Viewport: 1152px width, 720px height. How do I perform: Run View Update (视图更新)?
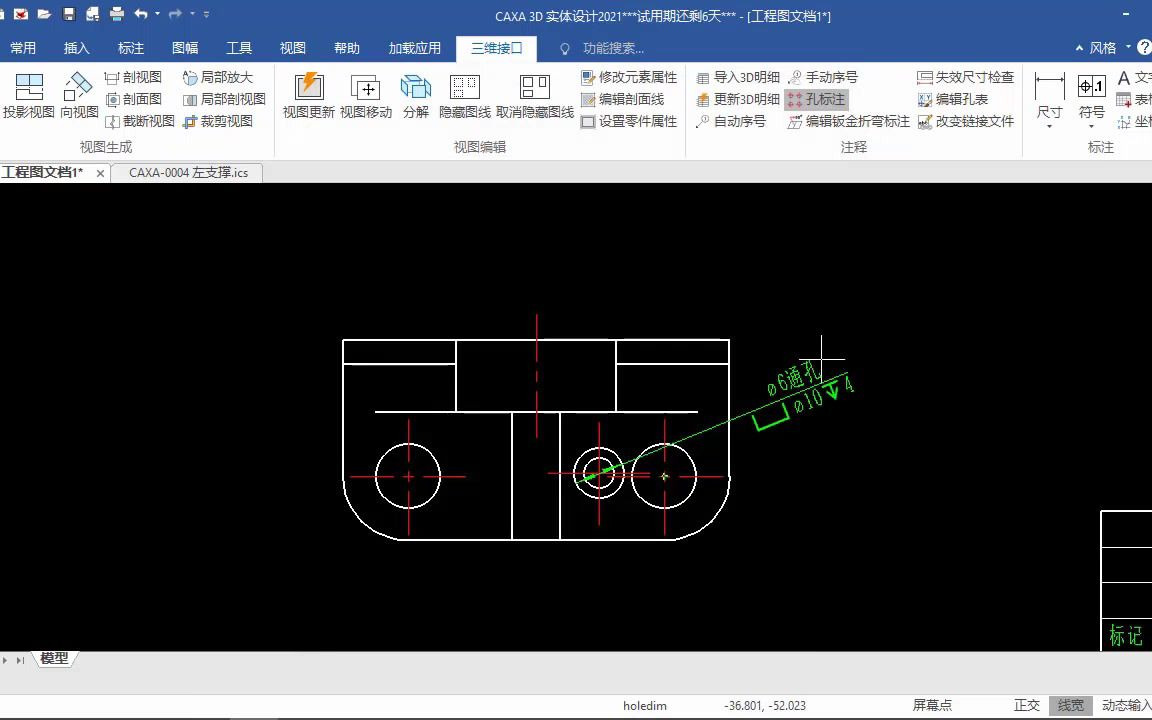coord(309,96)
